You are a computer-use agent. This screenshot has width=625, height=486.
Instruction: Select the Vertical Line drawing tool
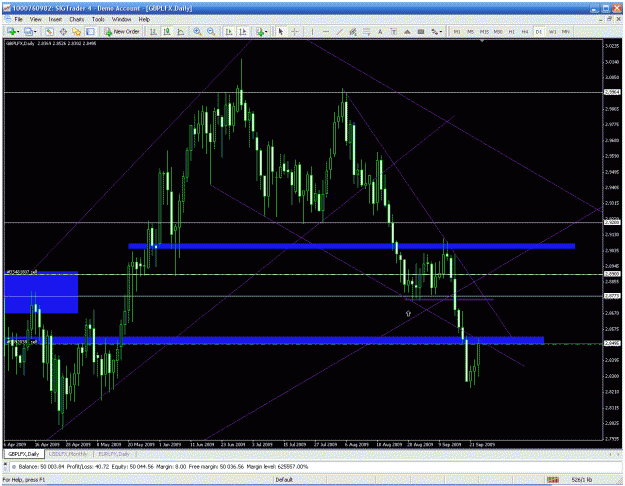312,31
